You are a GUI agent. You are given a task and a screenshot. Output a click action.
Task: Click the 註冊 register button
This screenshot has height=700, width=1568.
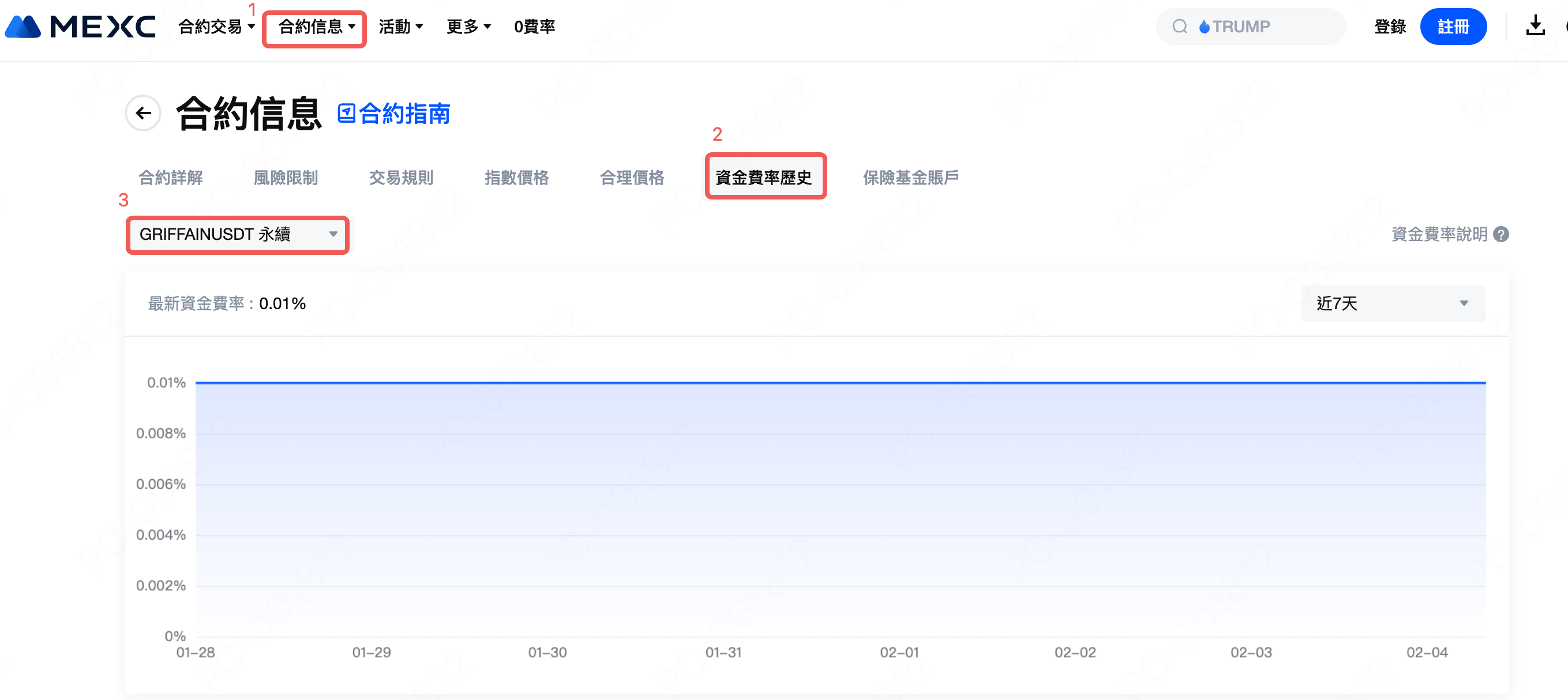coord(1453,27)
